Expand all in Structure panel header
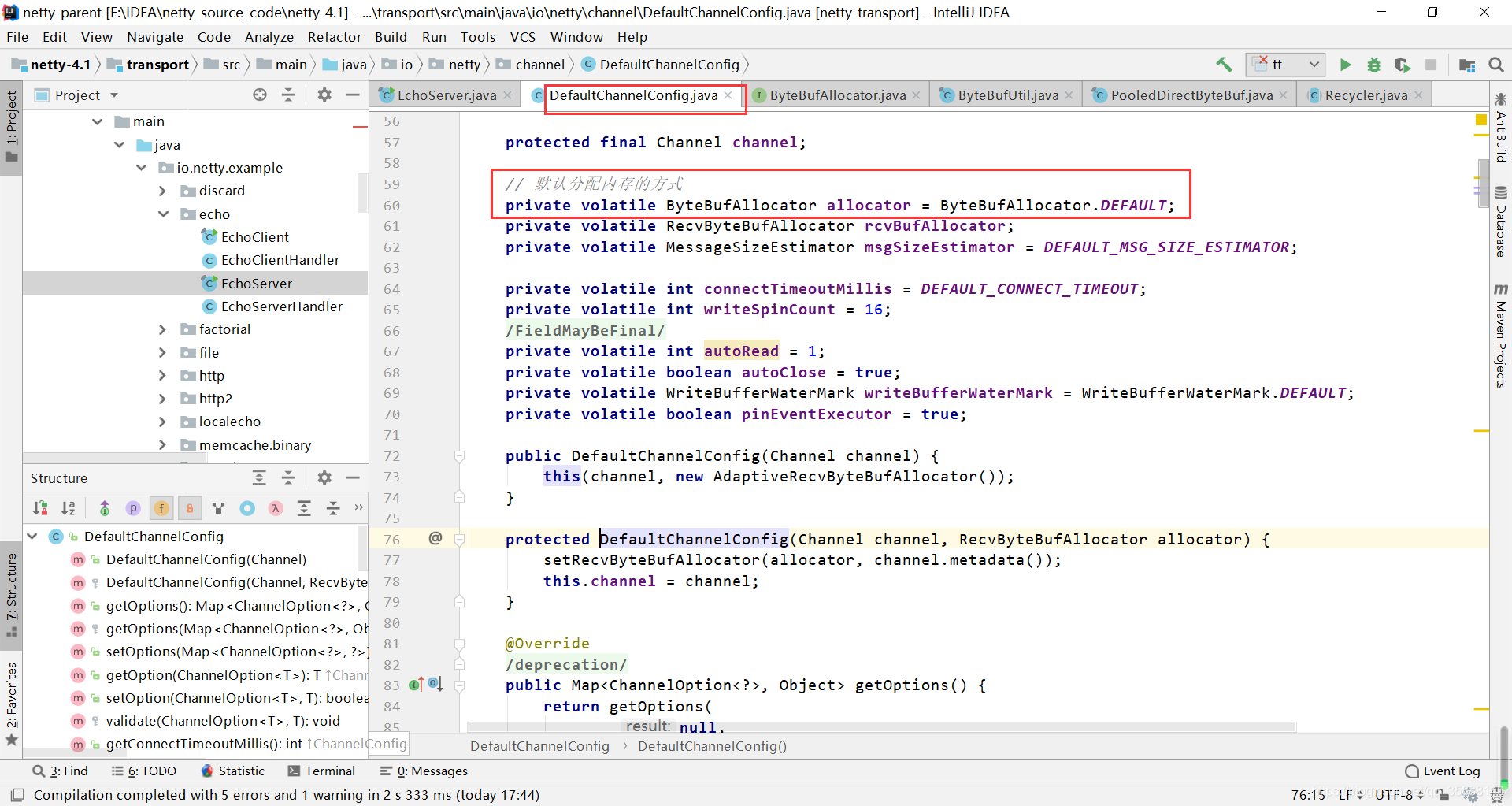 (259, 477)
